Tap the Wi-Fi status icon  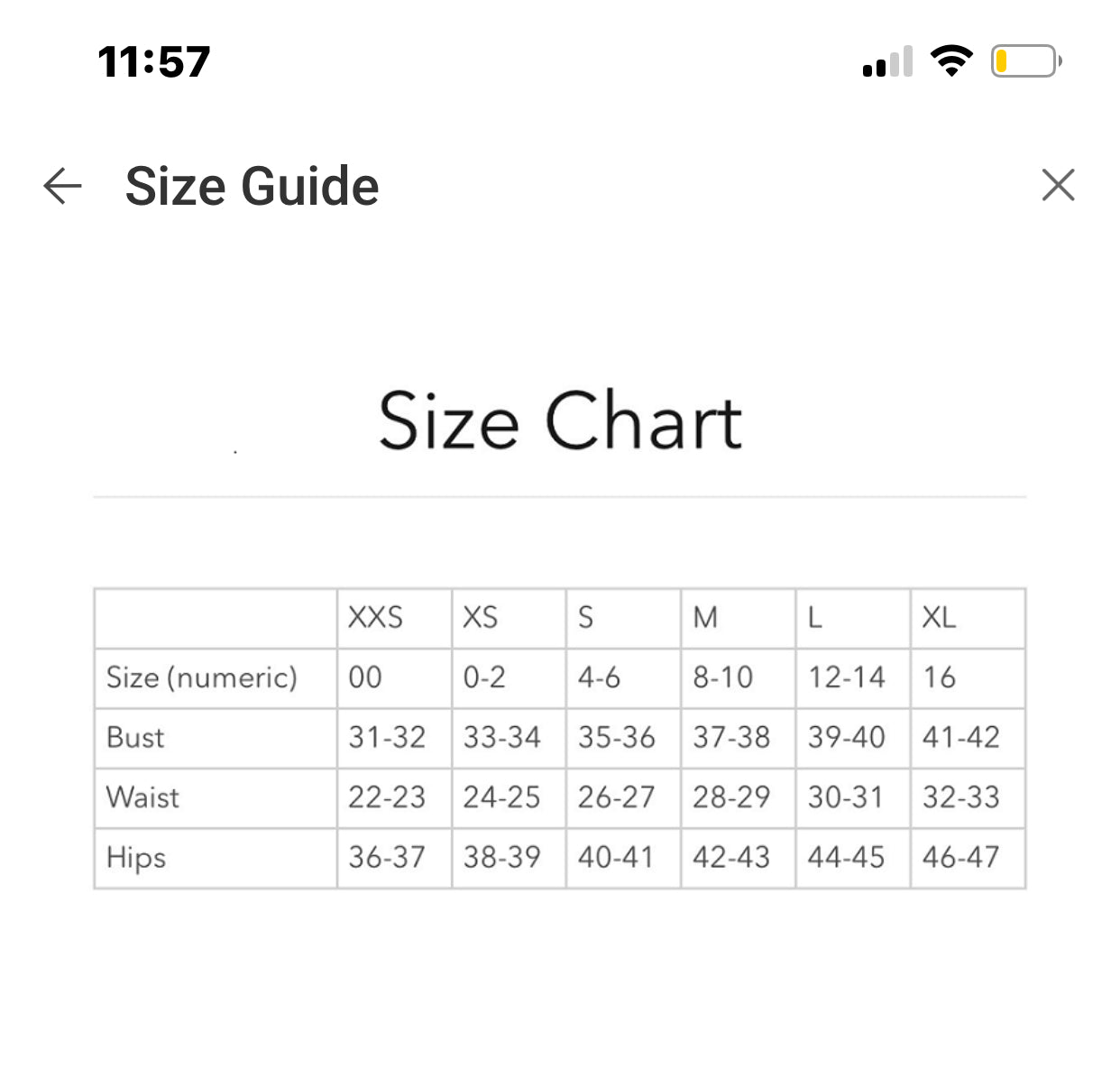point(951,61)
